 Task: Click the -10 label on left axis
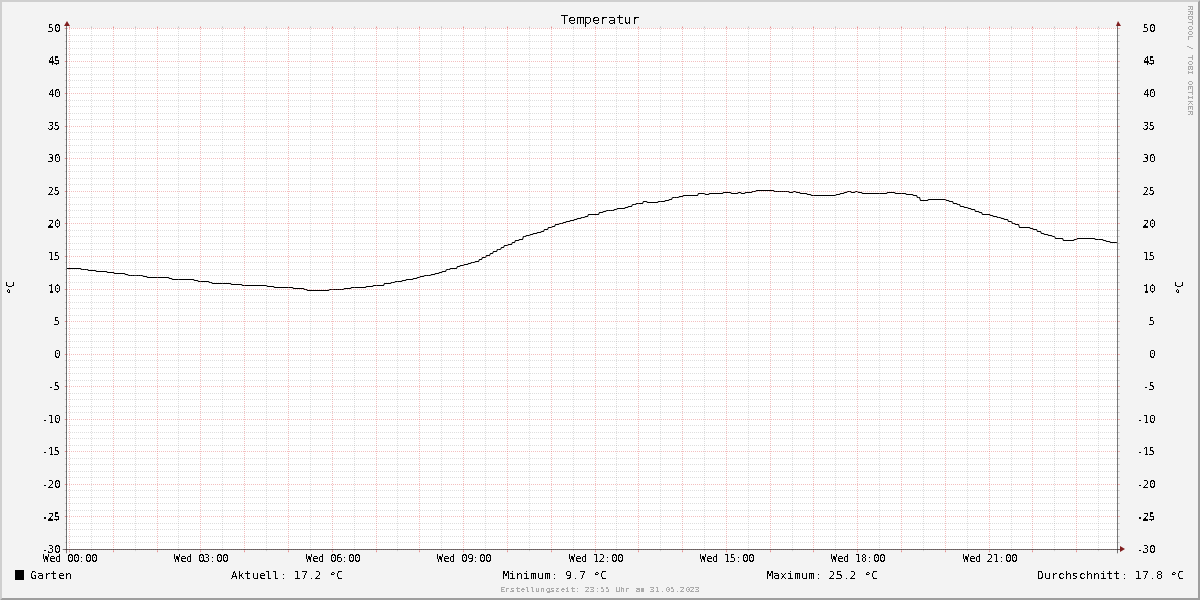pos(51,419)
